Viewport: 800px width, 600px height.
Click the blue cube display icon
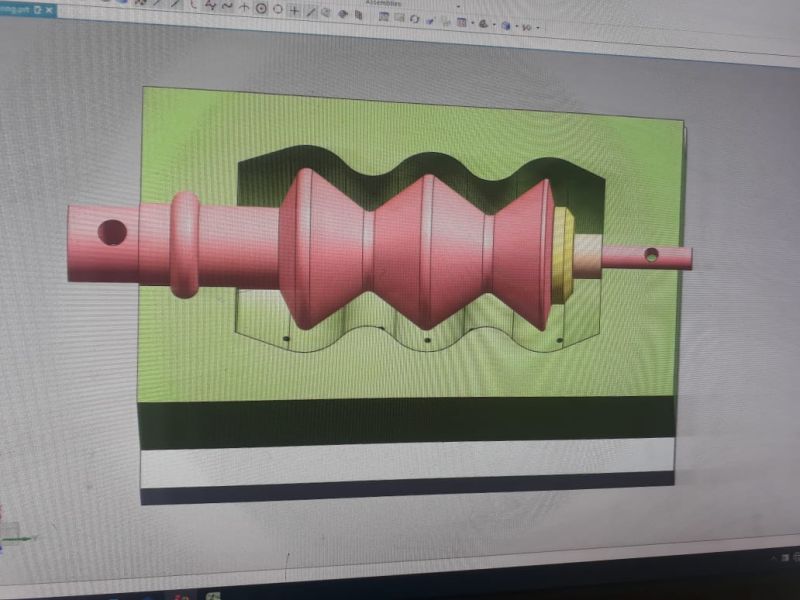[507, 25]
